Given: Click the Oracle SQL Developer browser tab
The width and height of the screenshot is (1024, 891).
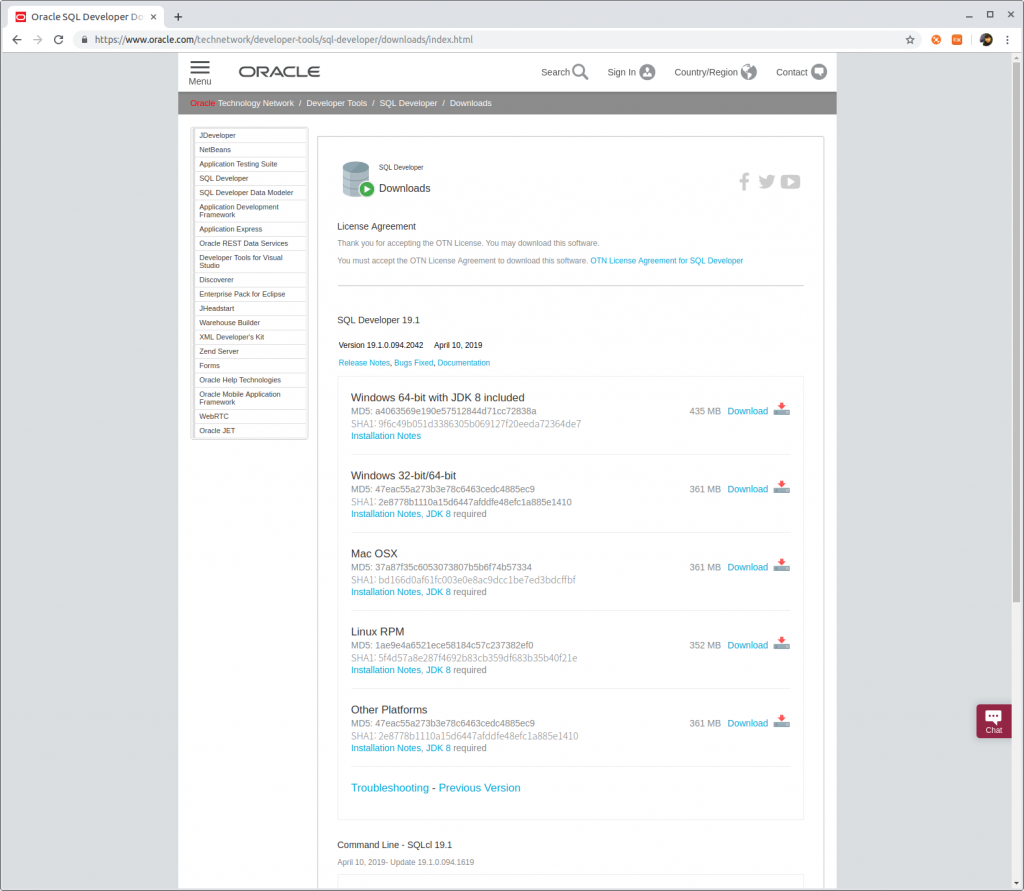Looking at the screenshot, I should click(x=86, y=17).
